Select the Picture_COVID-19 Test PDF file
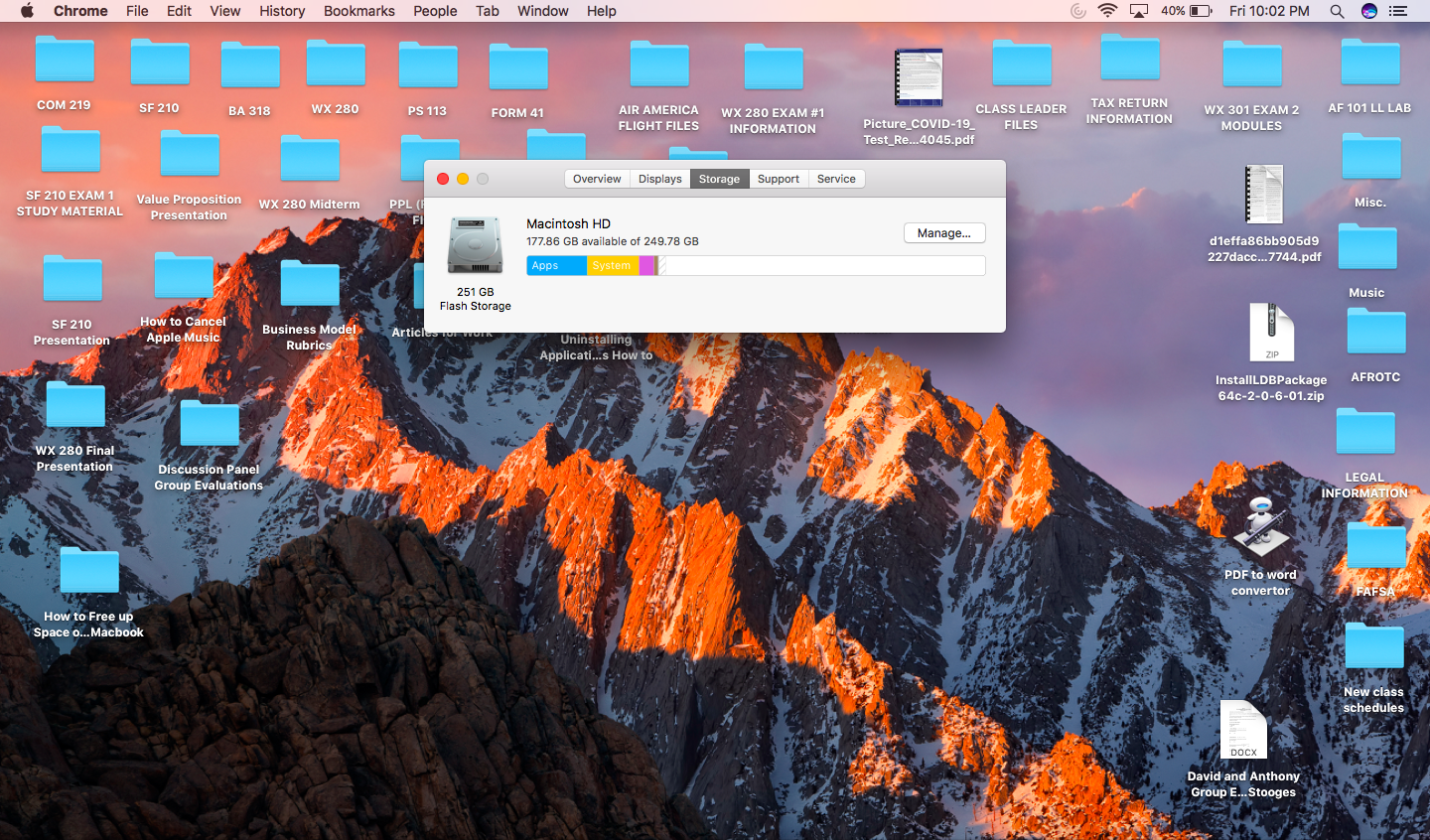The image size is (1430, 840). click(x=919, y=77)
